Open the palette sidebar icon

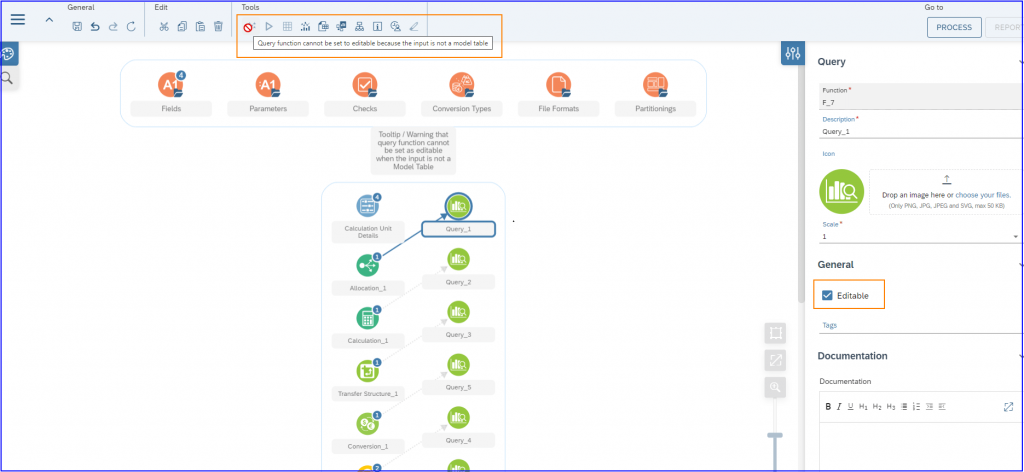(8, 54)
